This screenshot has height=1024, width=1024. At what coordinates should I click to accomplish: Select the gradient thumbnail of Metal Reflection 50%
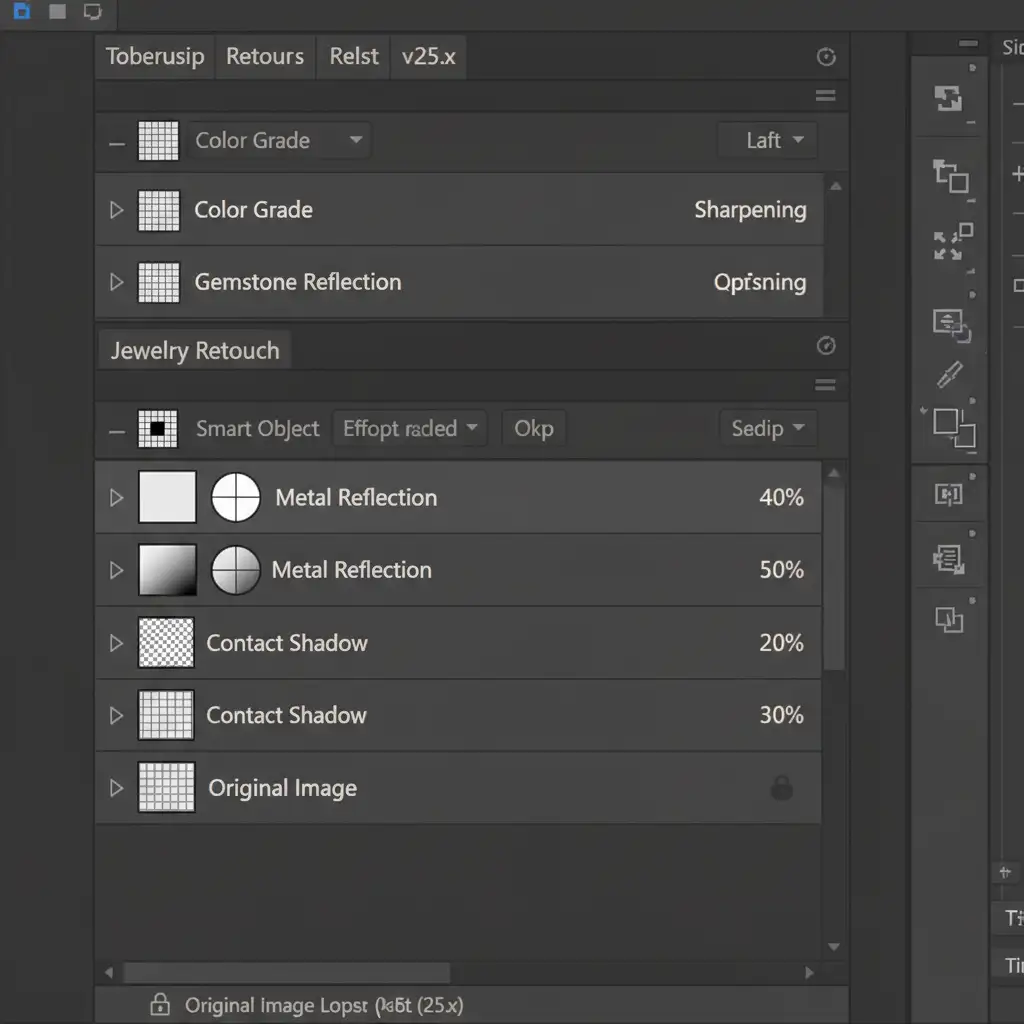click(x=167, y=570)
